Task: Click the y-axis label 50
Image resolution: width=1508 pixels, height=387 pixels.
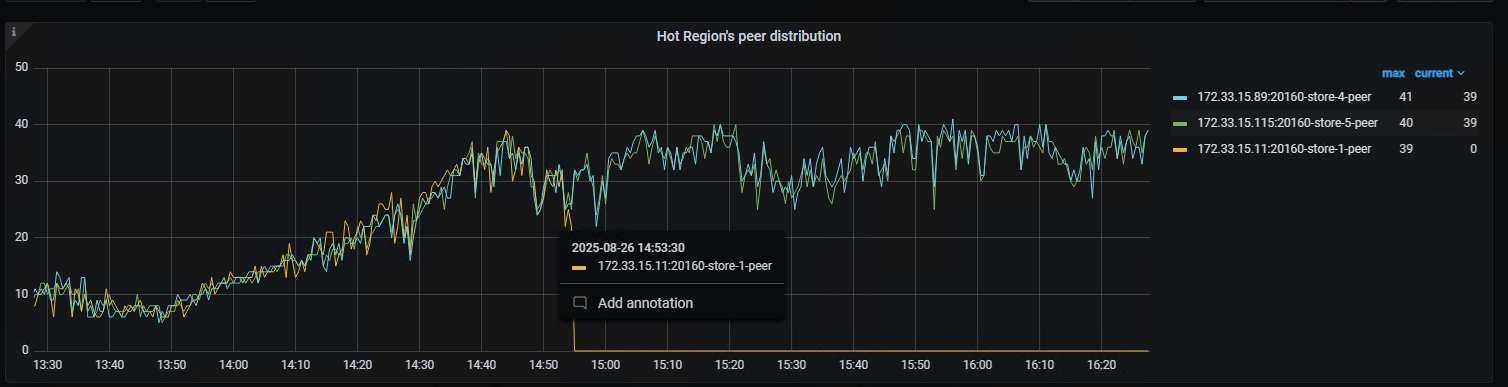Action: point(23,67)
